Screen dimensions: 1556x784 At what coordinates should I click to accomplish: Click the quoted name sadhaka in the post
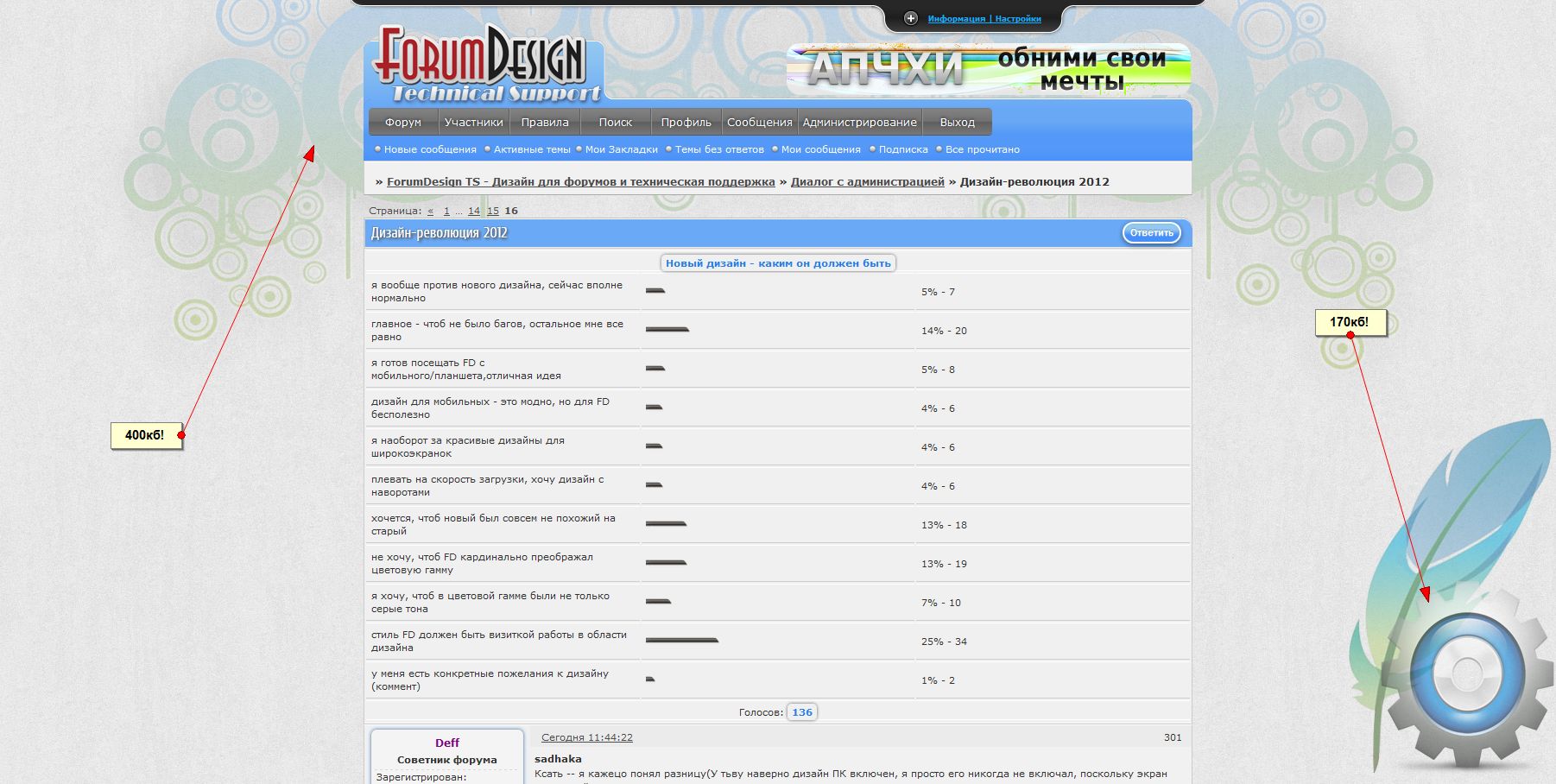[558, 759]
